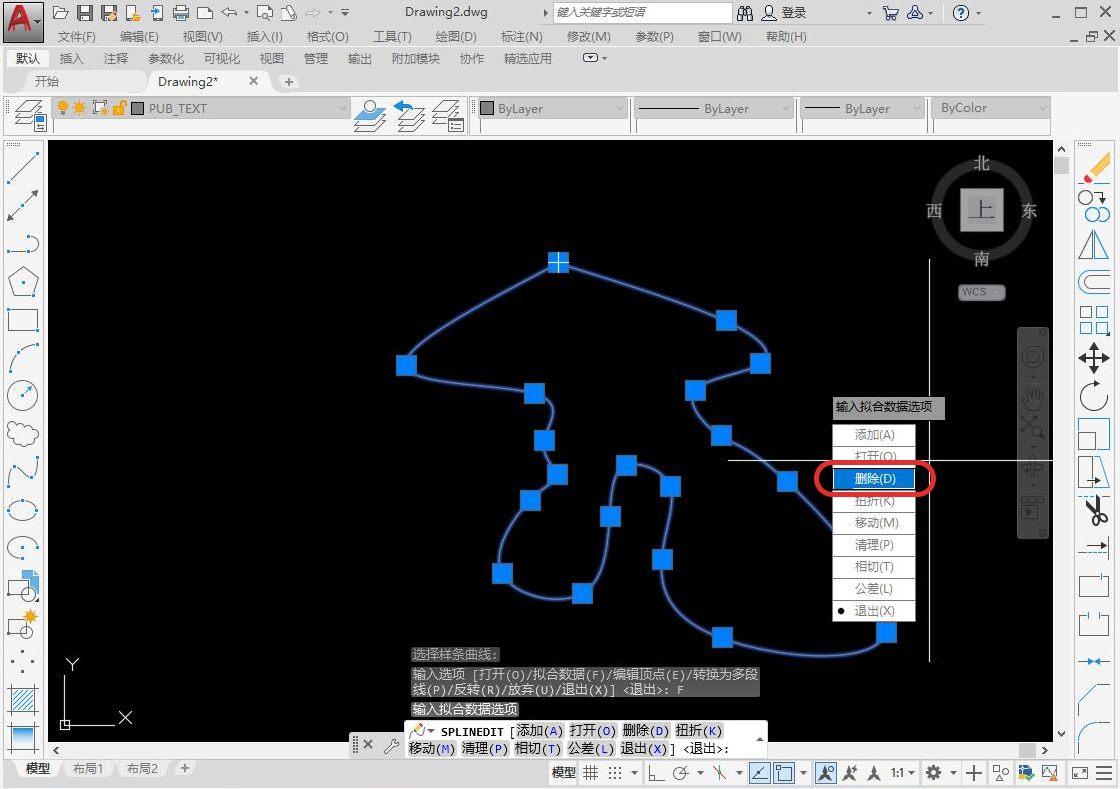Select the Array modify tool

(x=1094, y=320)
